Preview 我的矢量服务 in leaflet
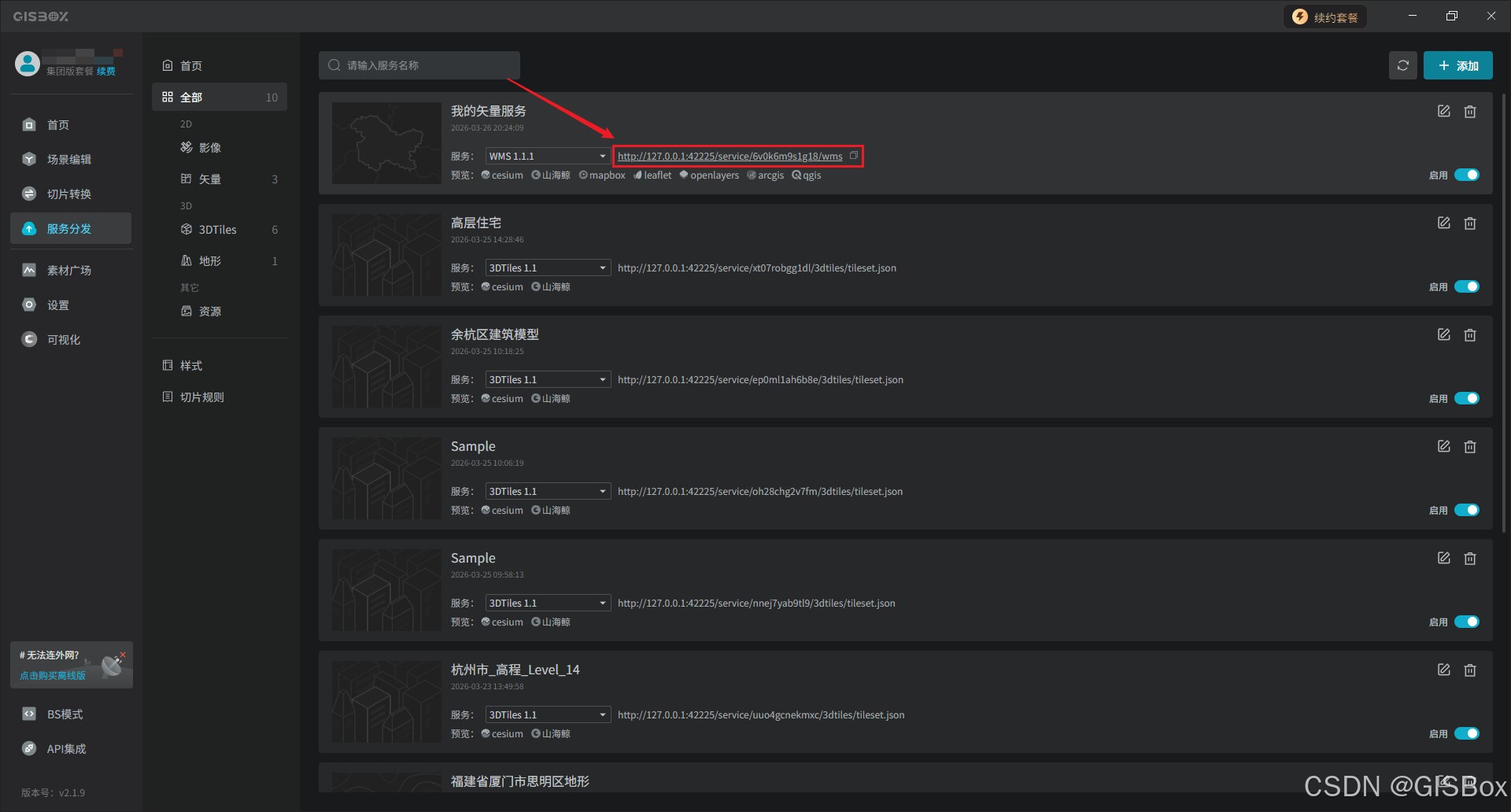1511x812 pixels. 652,175
